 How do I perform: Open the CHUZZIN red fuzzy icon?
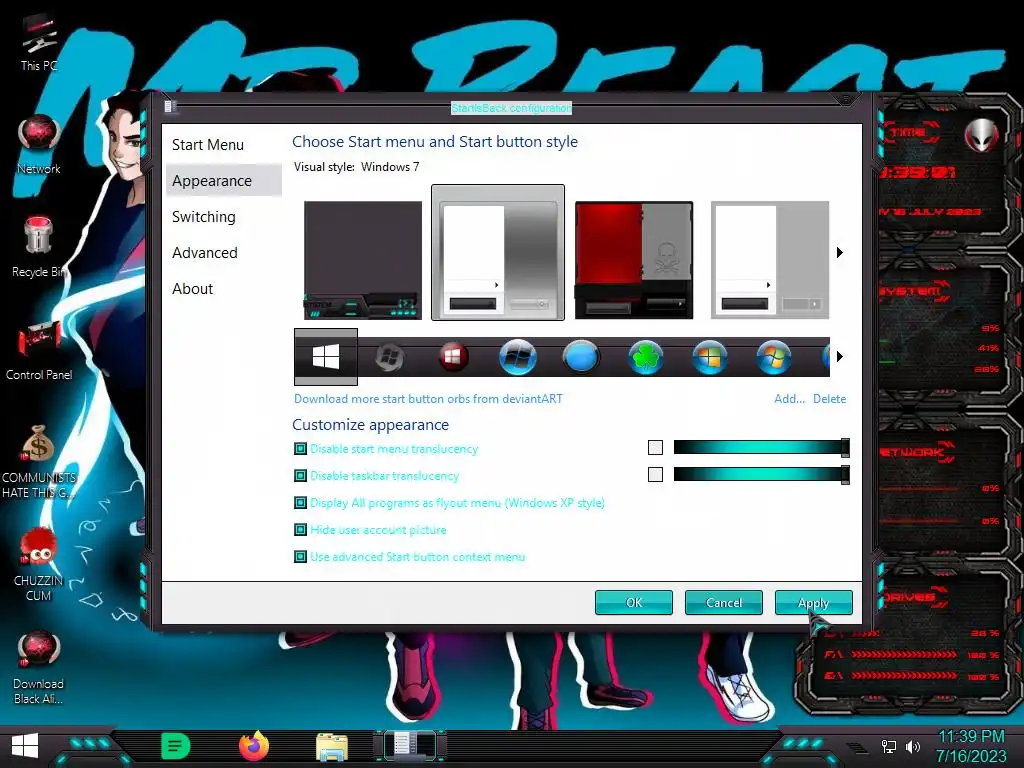pyautogui.click(x=39, y=565)
